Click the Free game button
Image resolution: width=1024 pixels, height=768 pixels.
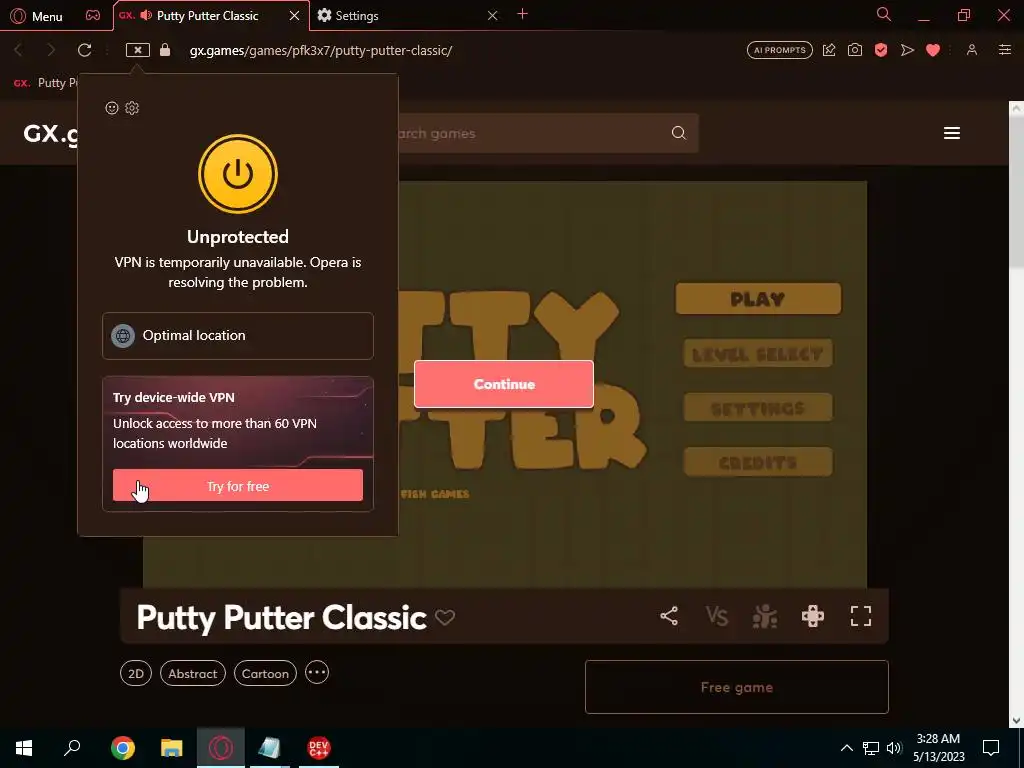click(737, 687)
